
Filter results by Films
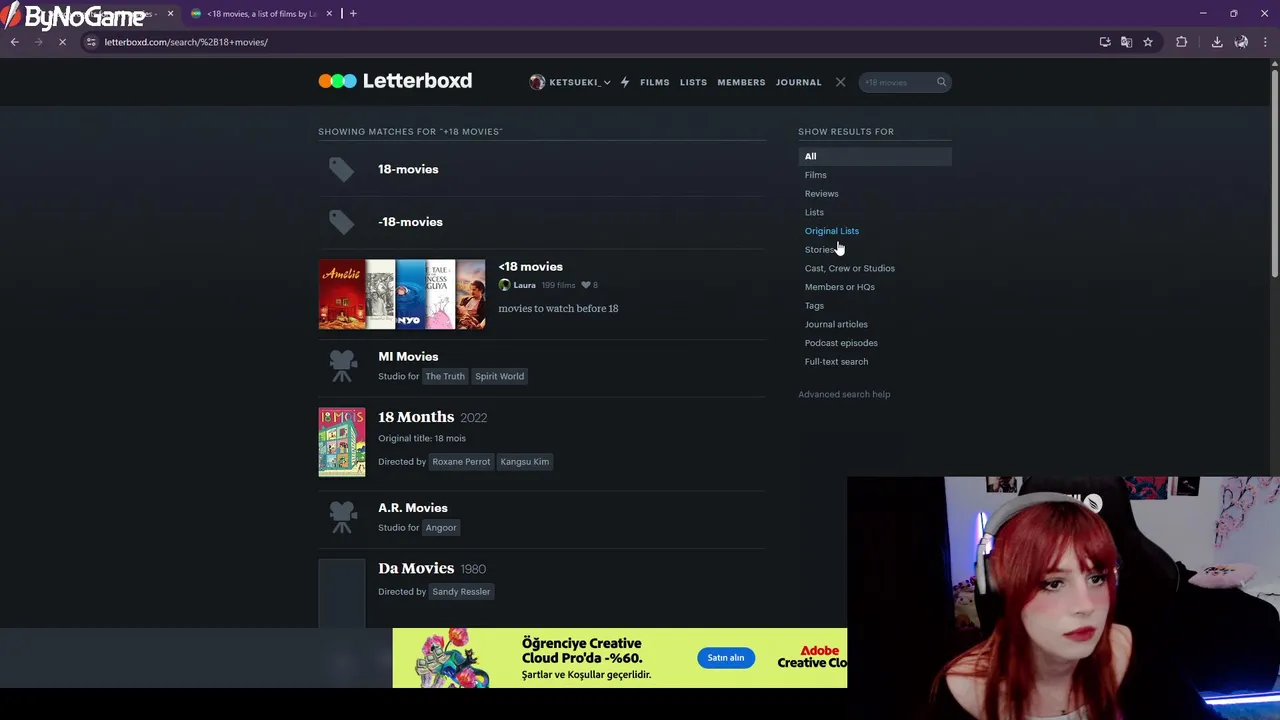[816, 175]
